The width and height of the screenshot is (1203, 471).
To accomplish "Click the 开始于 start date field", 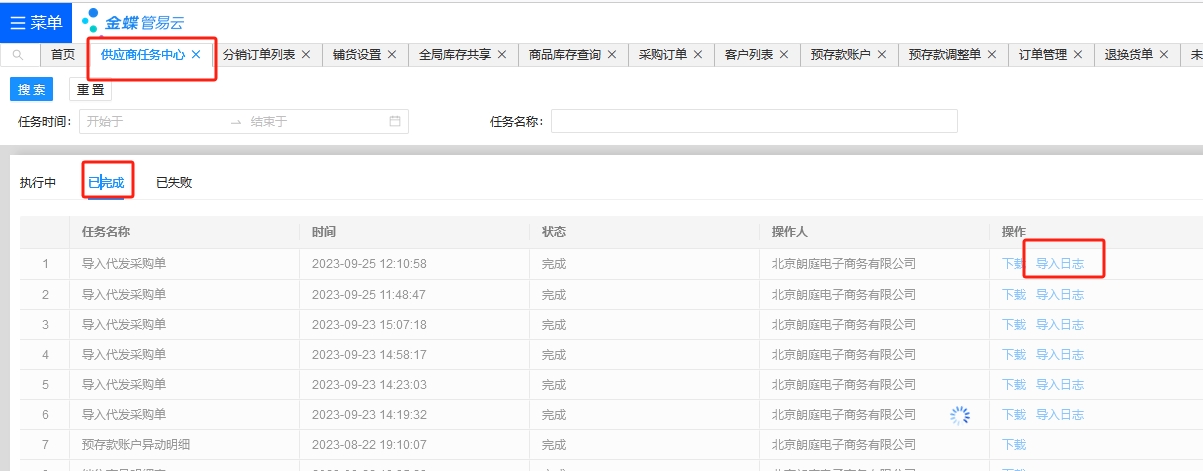I will pyautogui.click(x=150, y=121).
